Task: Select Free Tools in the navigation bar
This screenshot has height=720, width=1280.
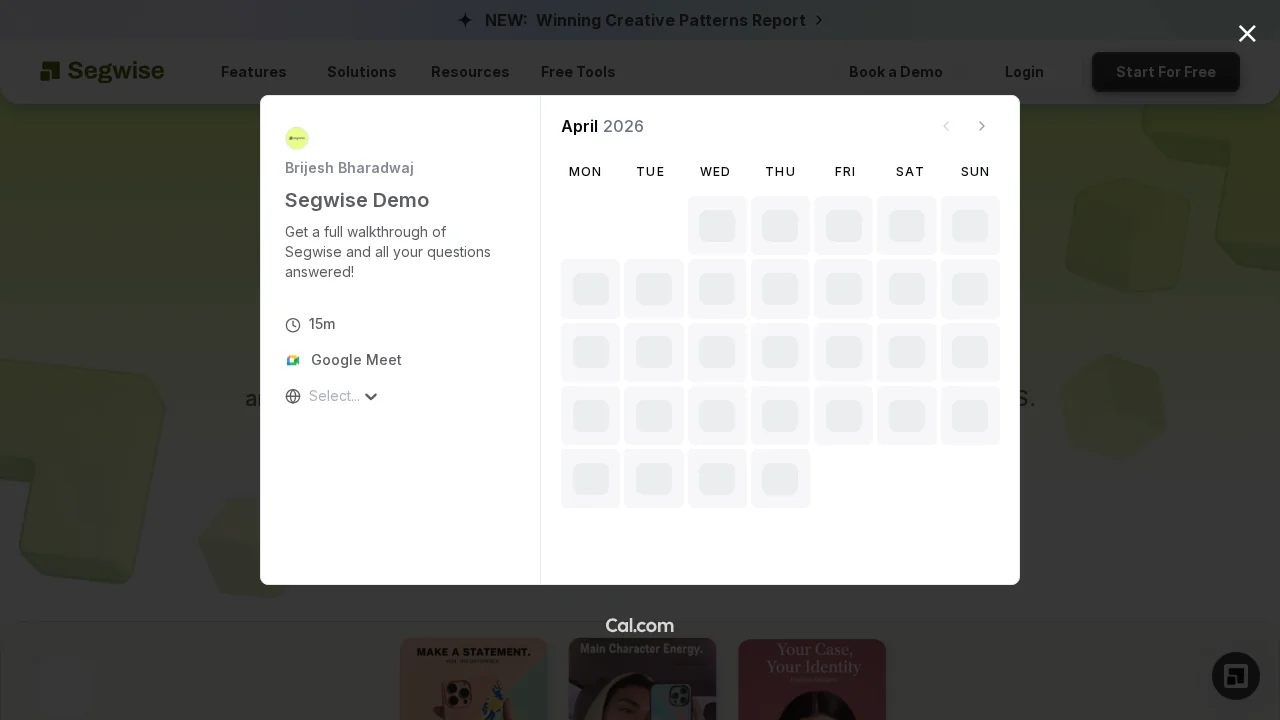Action: (x=578, y=72)
